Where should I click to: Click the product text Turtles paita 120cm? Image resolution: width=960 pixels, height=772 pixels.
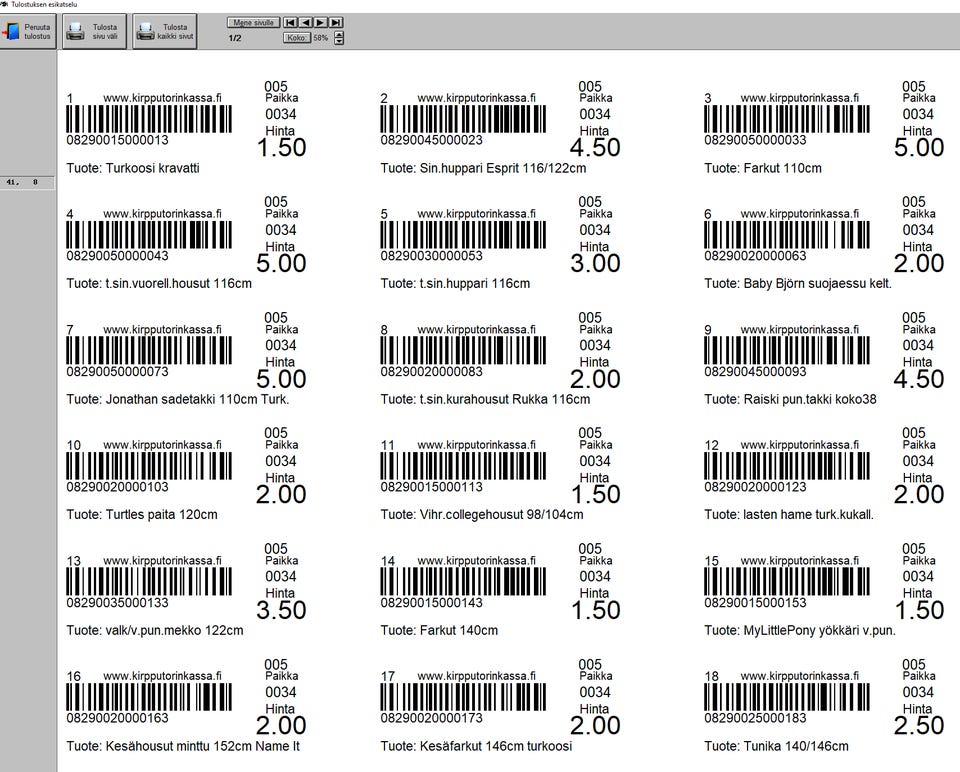click(x=162, y=514)
